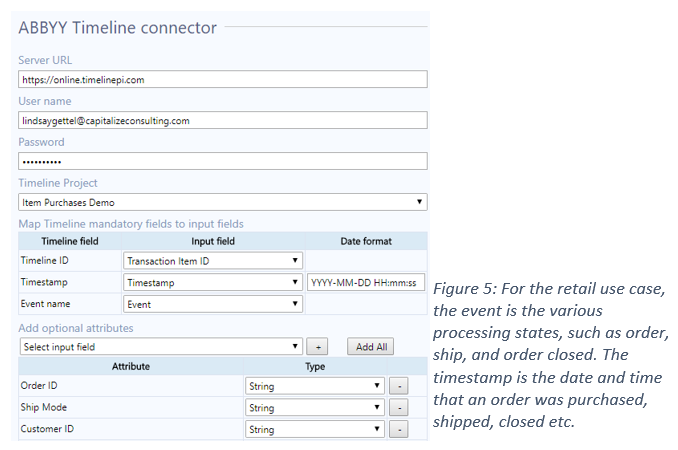
Task: Click the Attribute column header
Action: [129, 366]
